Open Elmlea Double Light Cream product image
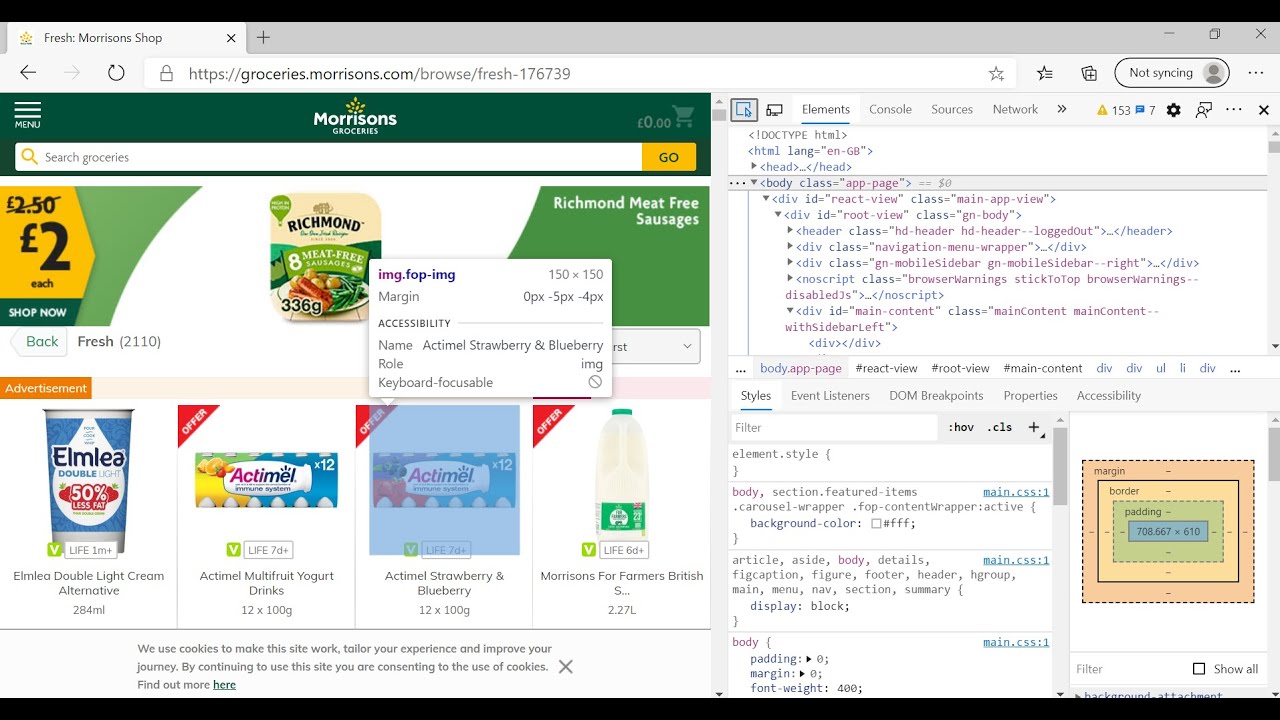 (89, 482)
